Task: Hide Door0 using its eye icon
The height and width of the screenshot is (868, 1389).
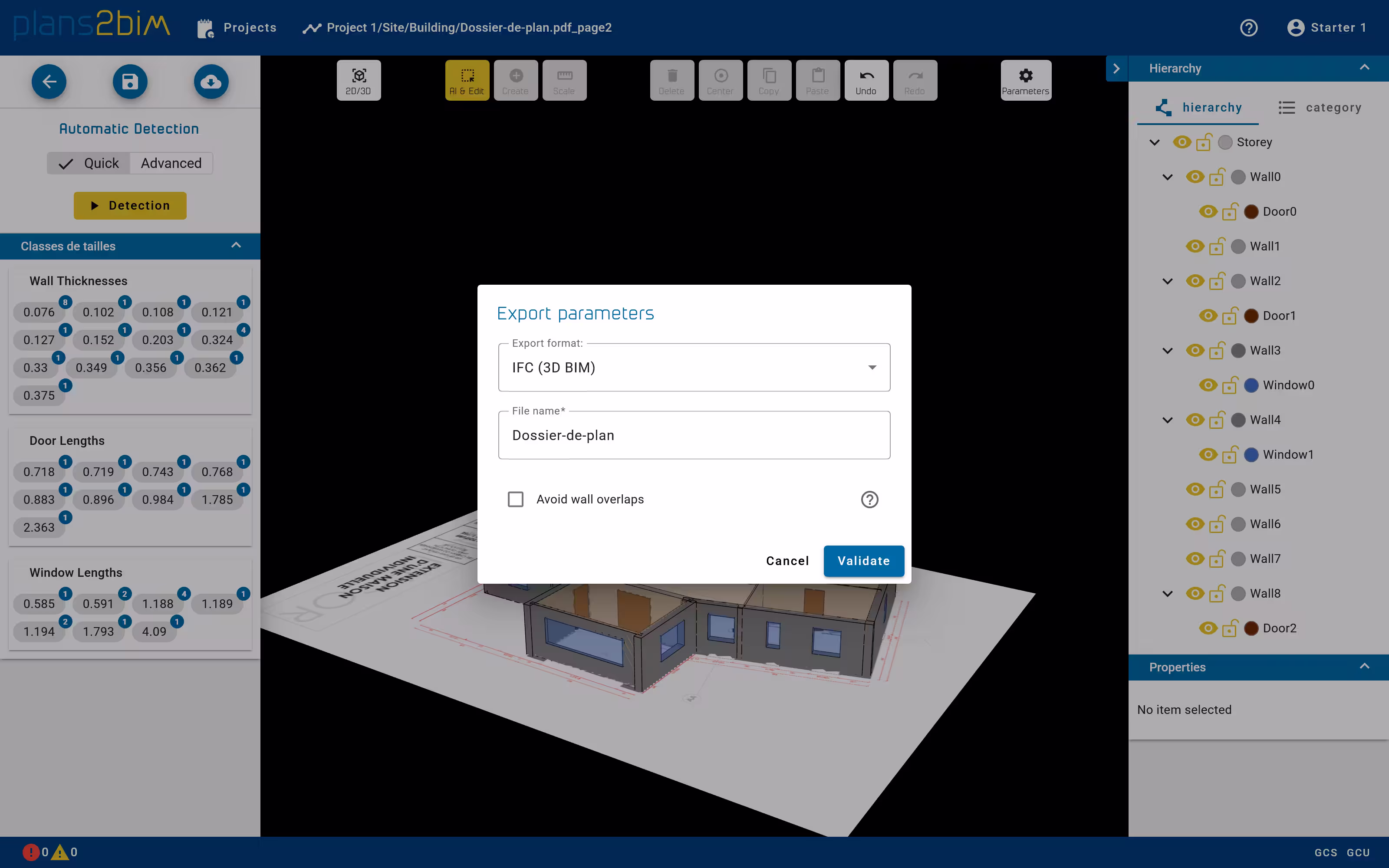Action: point(1208,211)
